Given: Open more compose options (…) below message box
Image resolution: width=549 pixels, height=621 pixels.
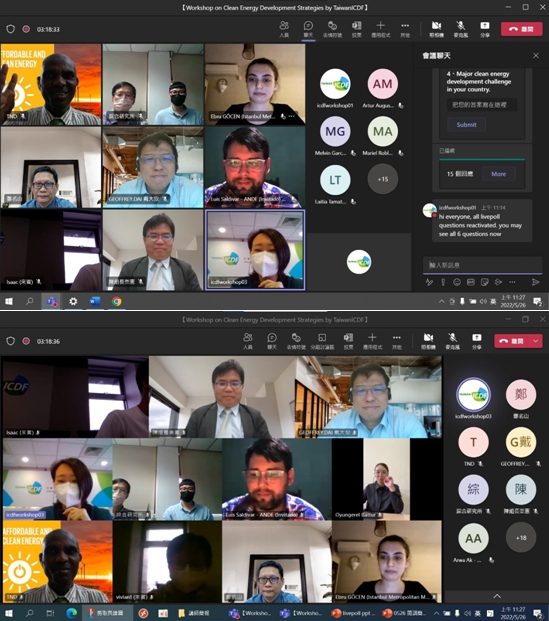Looking at the screenshot, I should [x=512, y=282].
